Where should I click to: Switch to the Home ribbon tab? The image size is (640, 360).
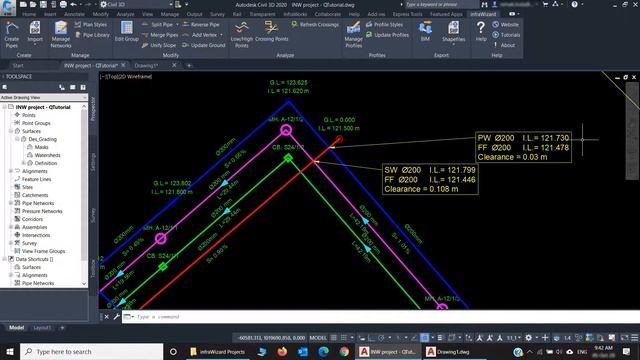coord(29,14)
